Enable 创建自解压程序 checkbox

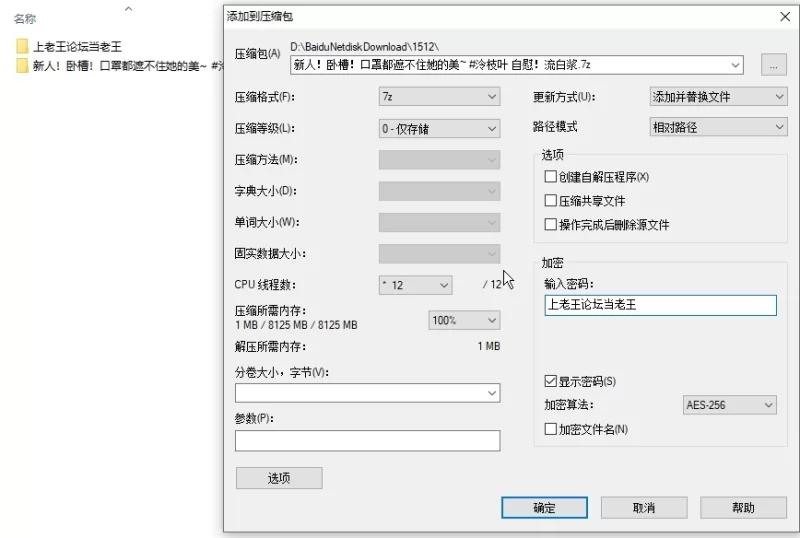coord(551,177)
